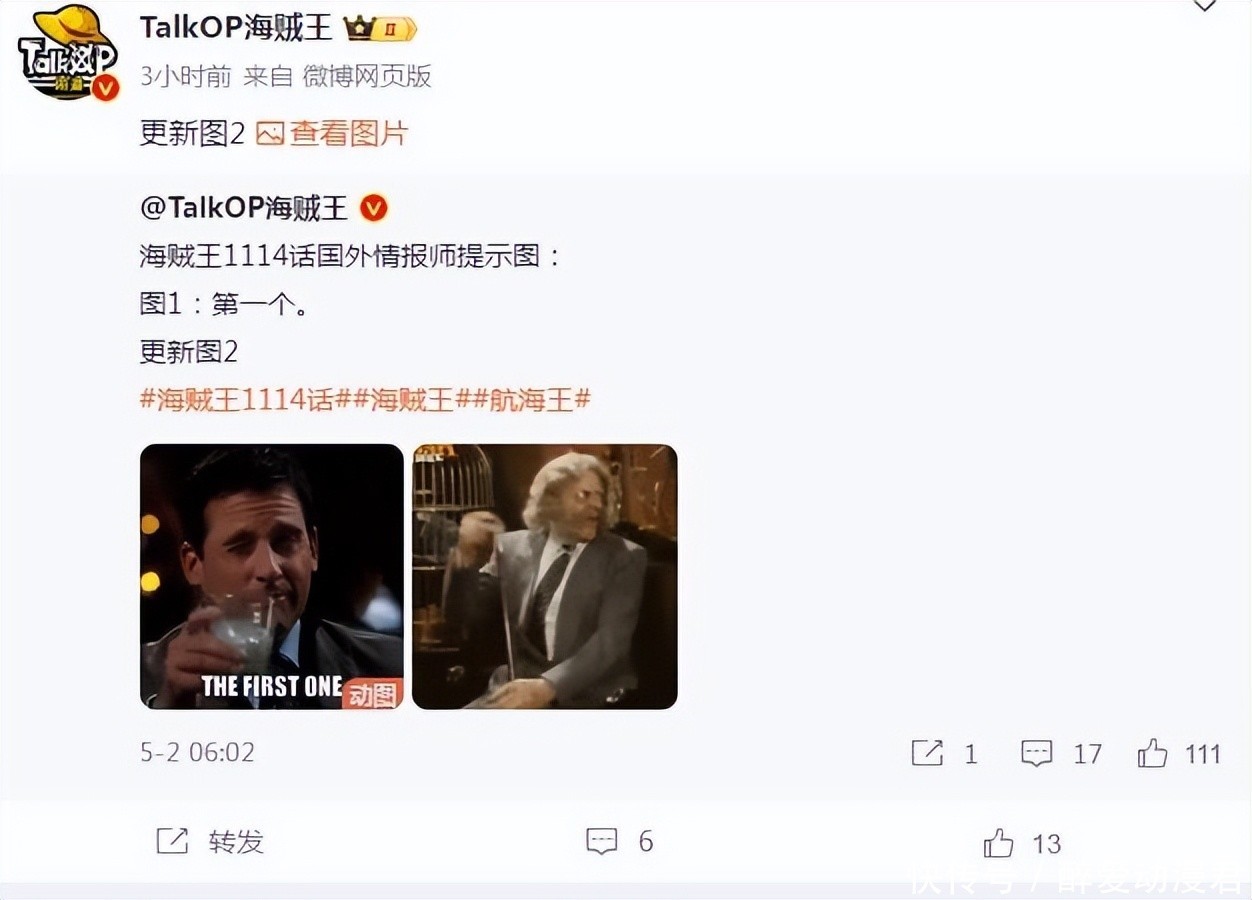The width and height of the screenshot is (1252, 900).
Task: Click the repost icon beside 转发
Action: 172,841
